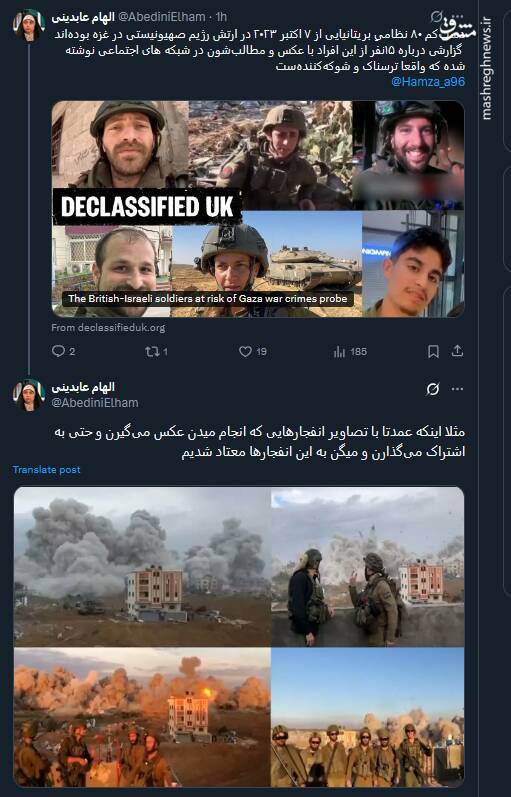The height and width of the screenshot is (797, 511).
Task: Open bottom-right photo of soldiers group
Action: pos(368,718)
